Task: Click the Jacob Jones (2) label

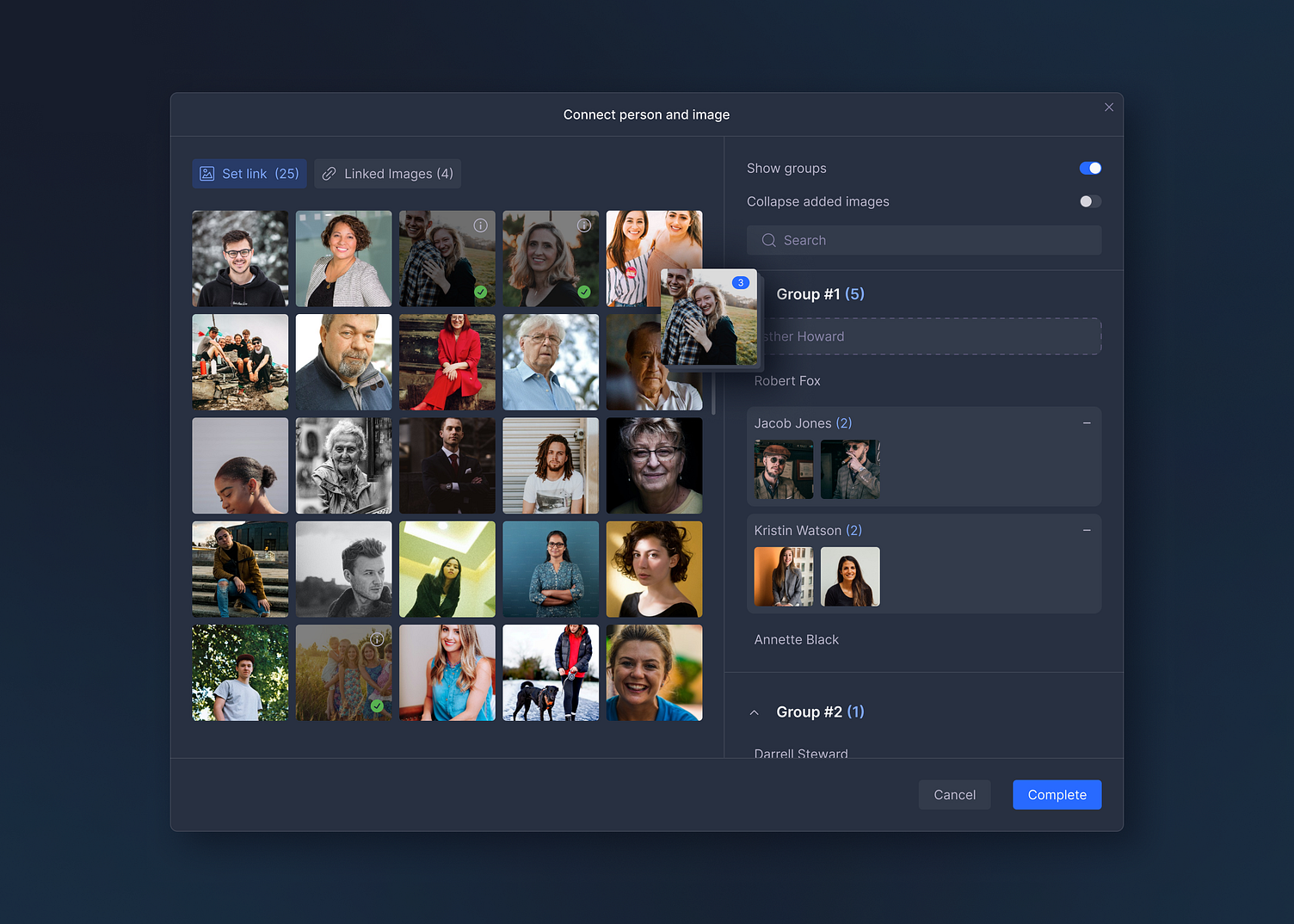Action: (803, 423)
